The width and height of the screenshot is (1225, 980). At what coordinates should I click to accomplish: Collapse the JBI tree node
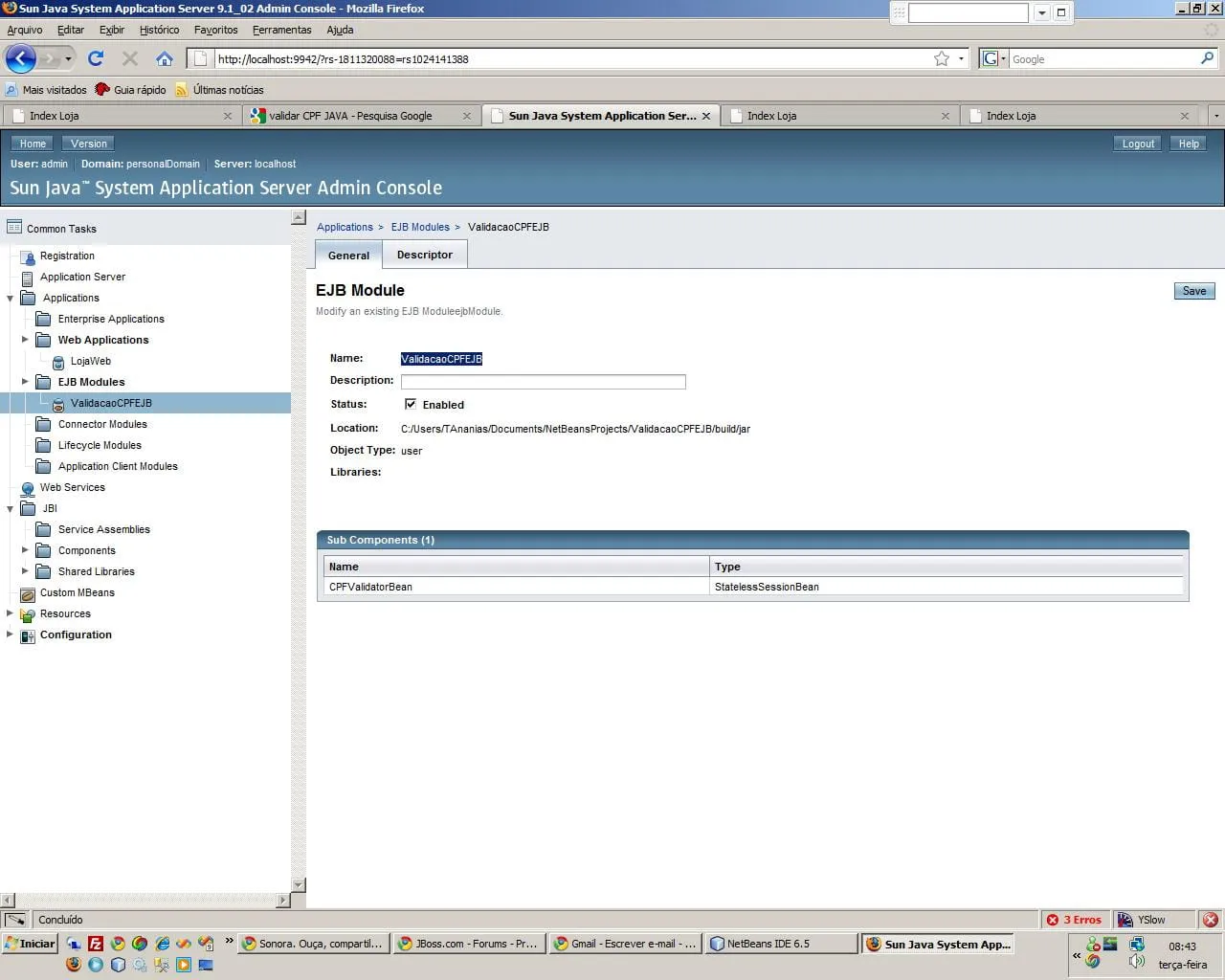[11, 509]
